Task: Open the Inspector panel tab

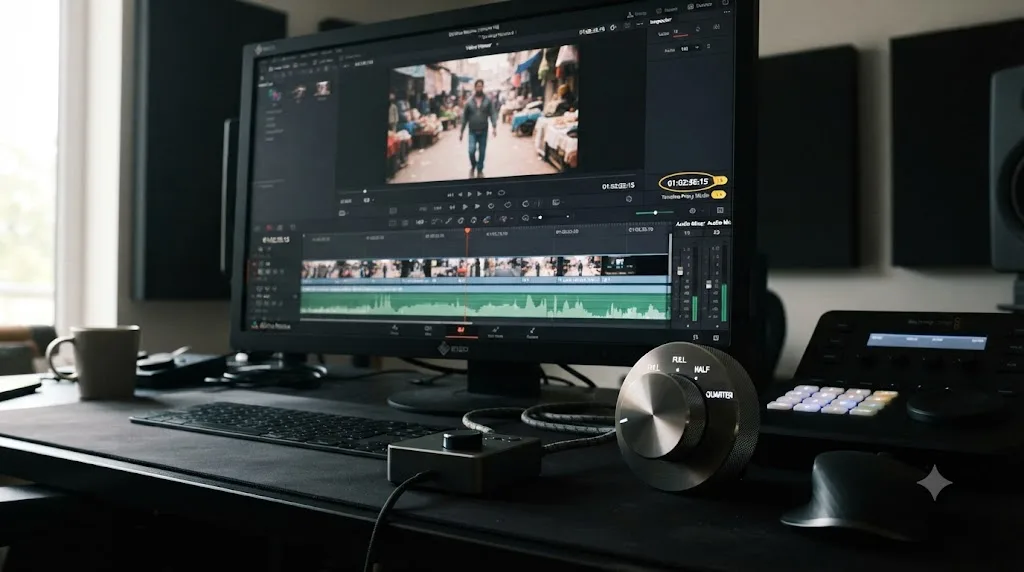Action: click(x=660, y=21)
